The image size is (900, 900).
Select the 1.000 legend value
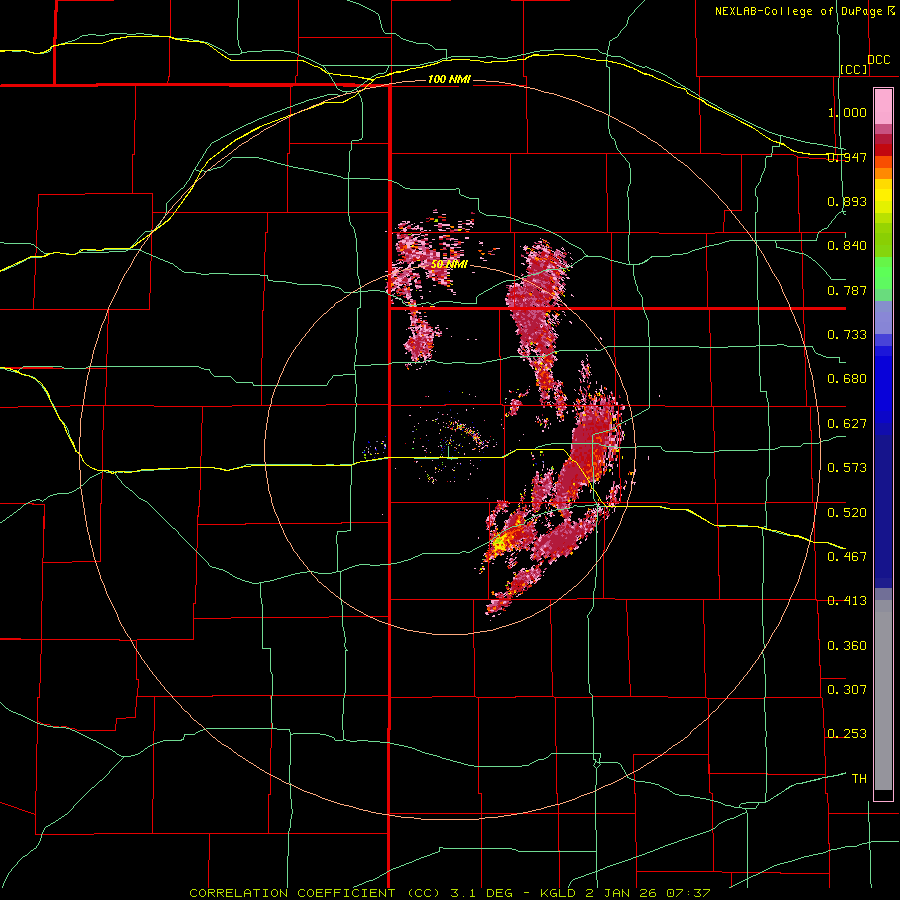[847, 112]
